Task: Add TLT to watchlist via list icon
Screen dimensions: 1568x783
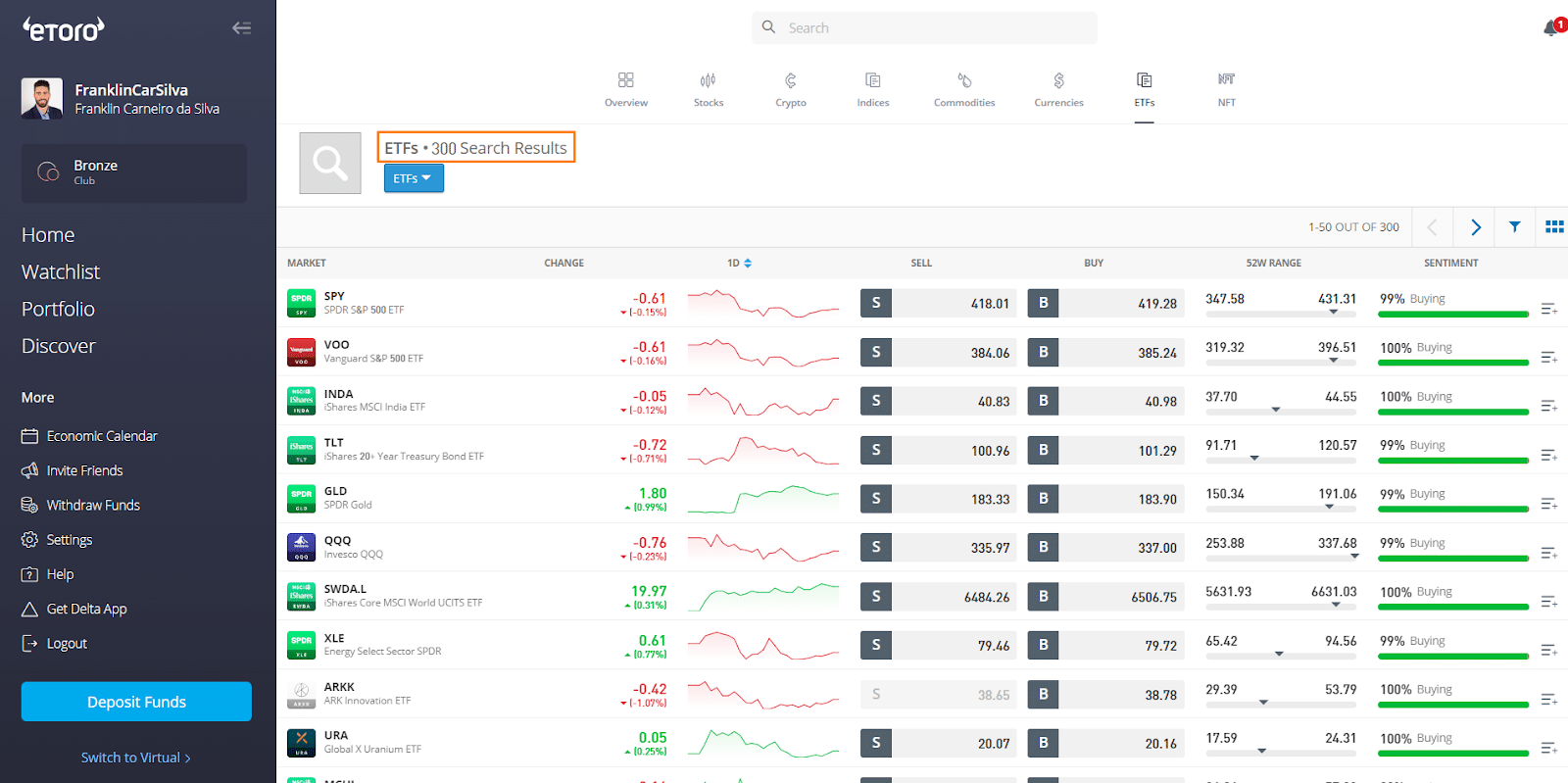Action: (x=1549, y=455)
